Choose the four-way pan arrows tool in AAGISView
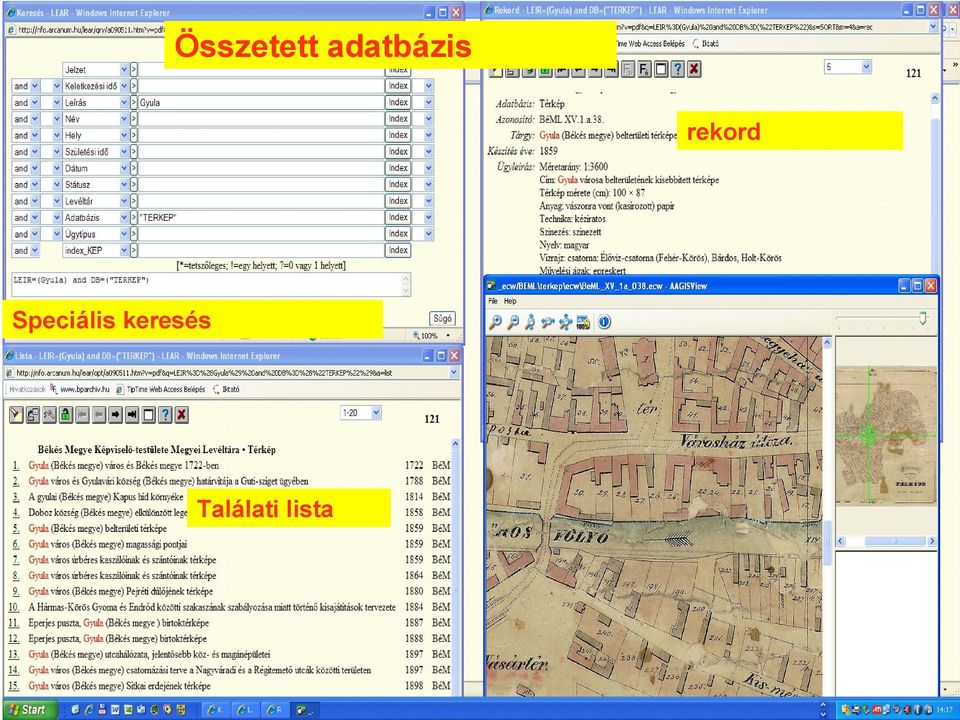 (x=565, y=322)
